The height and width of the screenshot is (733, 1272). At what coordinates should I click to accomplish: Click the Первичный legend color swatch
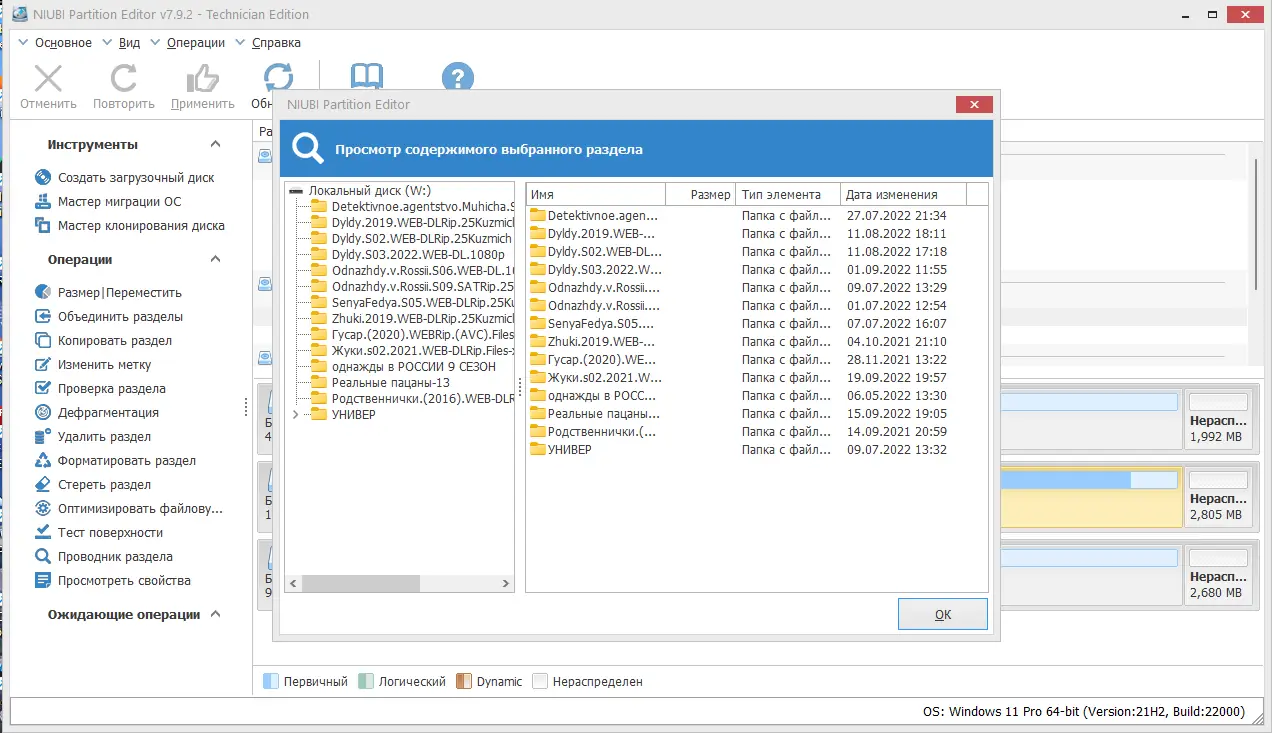271,682
